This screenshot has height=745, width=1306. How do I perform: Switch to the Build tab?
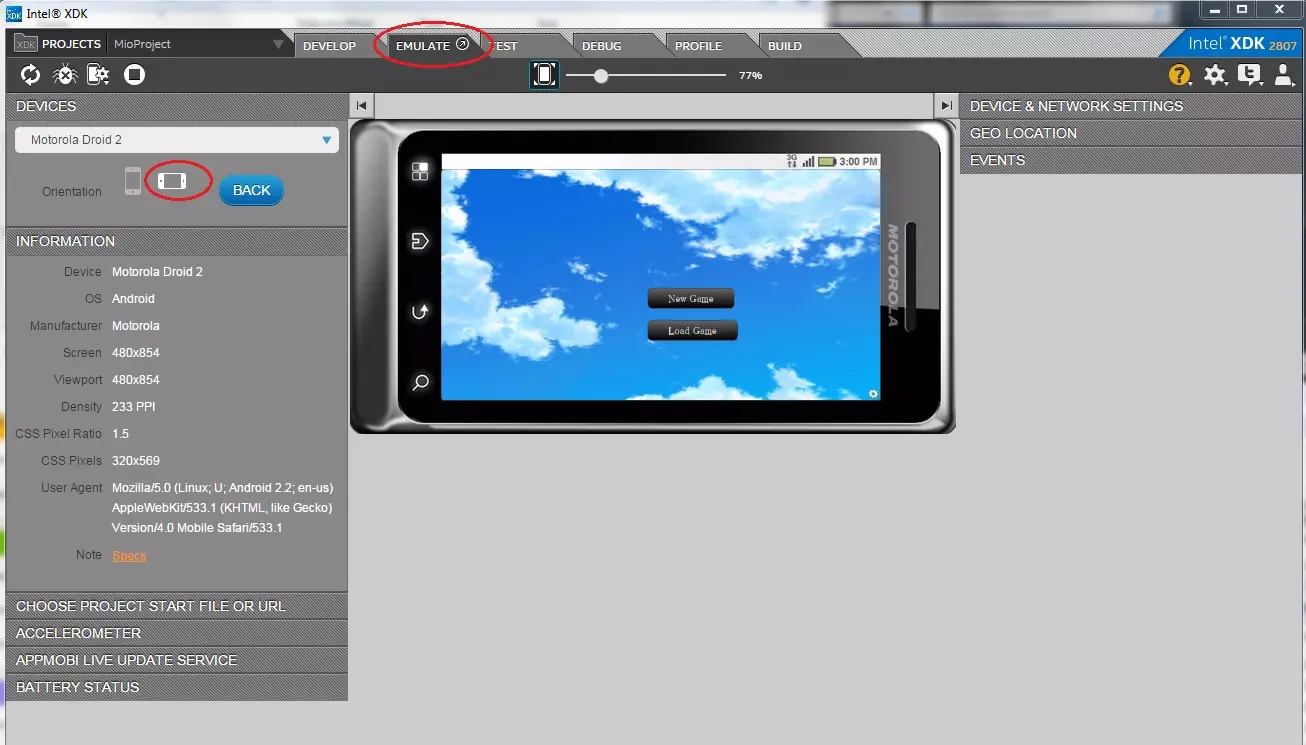[x=785, y=45]
